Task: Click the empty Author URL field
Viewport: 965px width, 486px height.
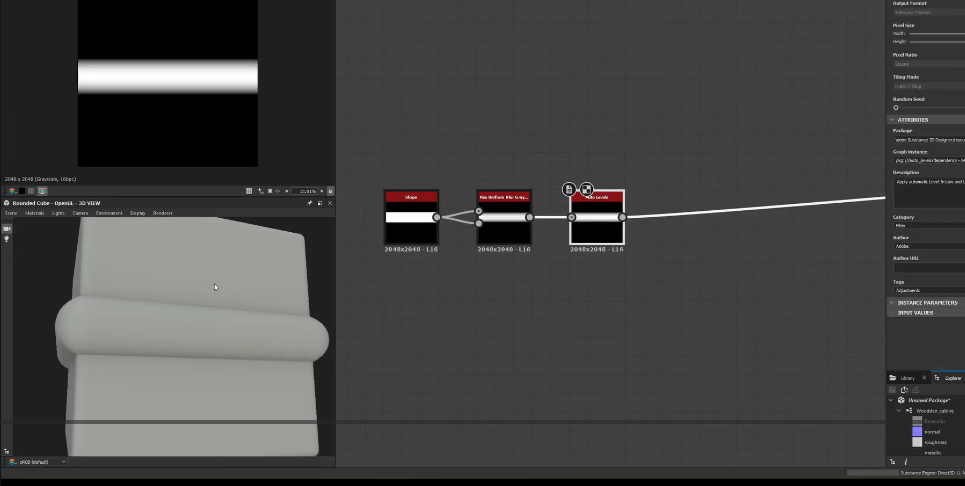Action: pos(929,268)
